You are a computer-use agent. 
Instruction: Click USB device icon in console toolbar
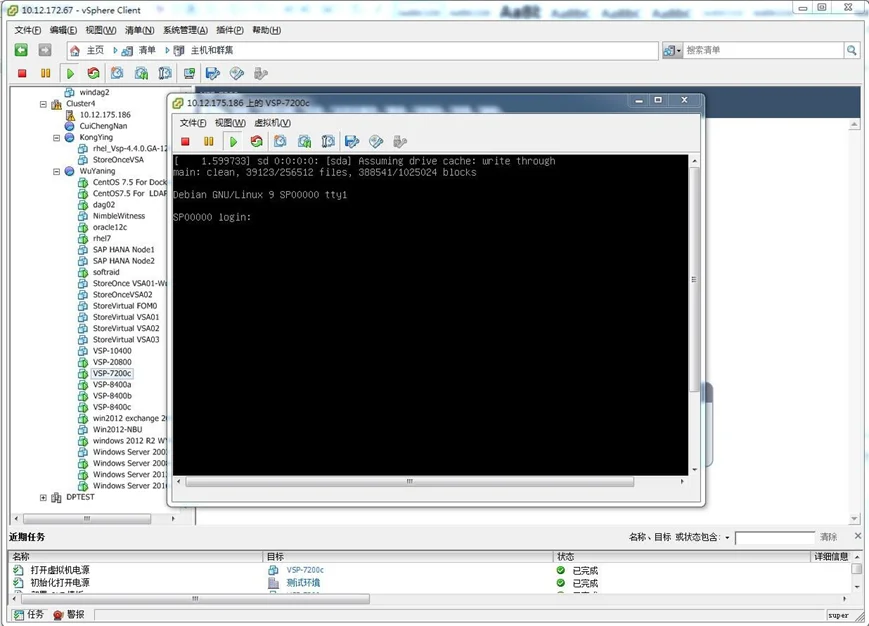pyautogui.click(x=400, y=142)
